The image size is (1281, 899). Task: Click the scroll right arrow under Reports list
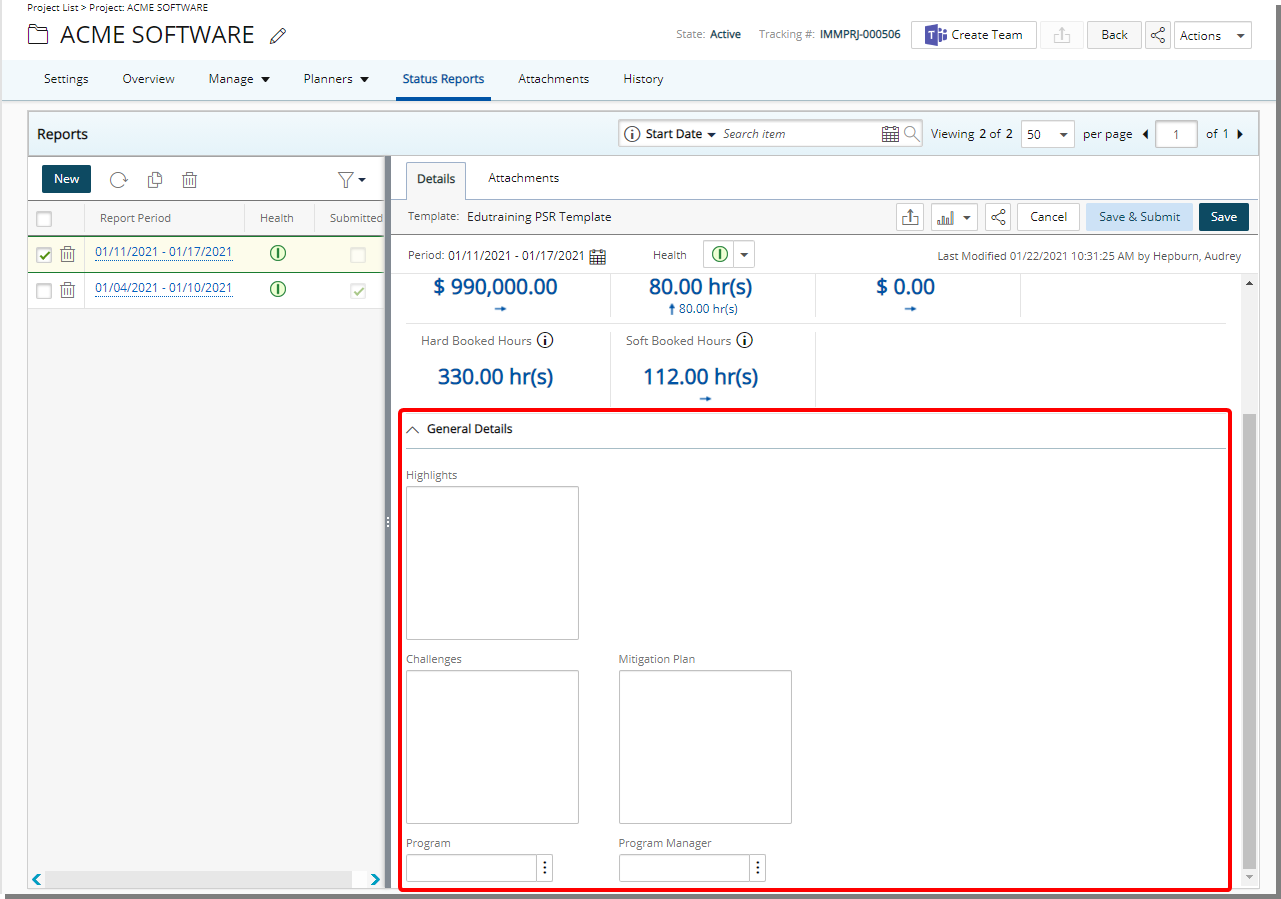tap(375, 880)
